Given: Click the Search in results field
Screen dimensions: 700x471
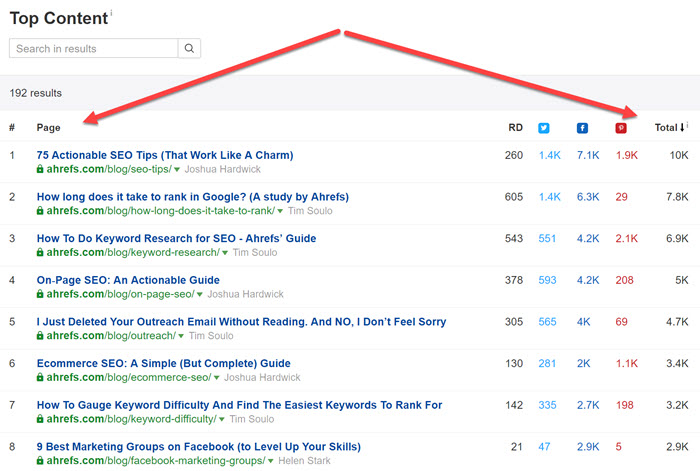Looking at the screenshot, I should tap(93, 48).
